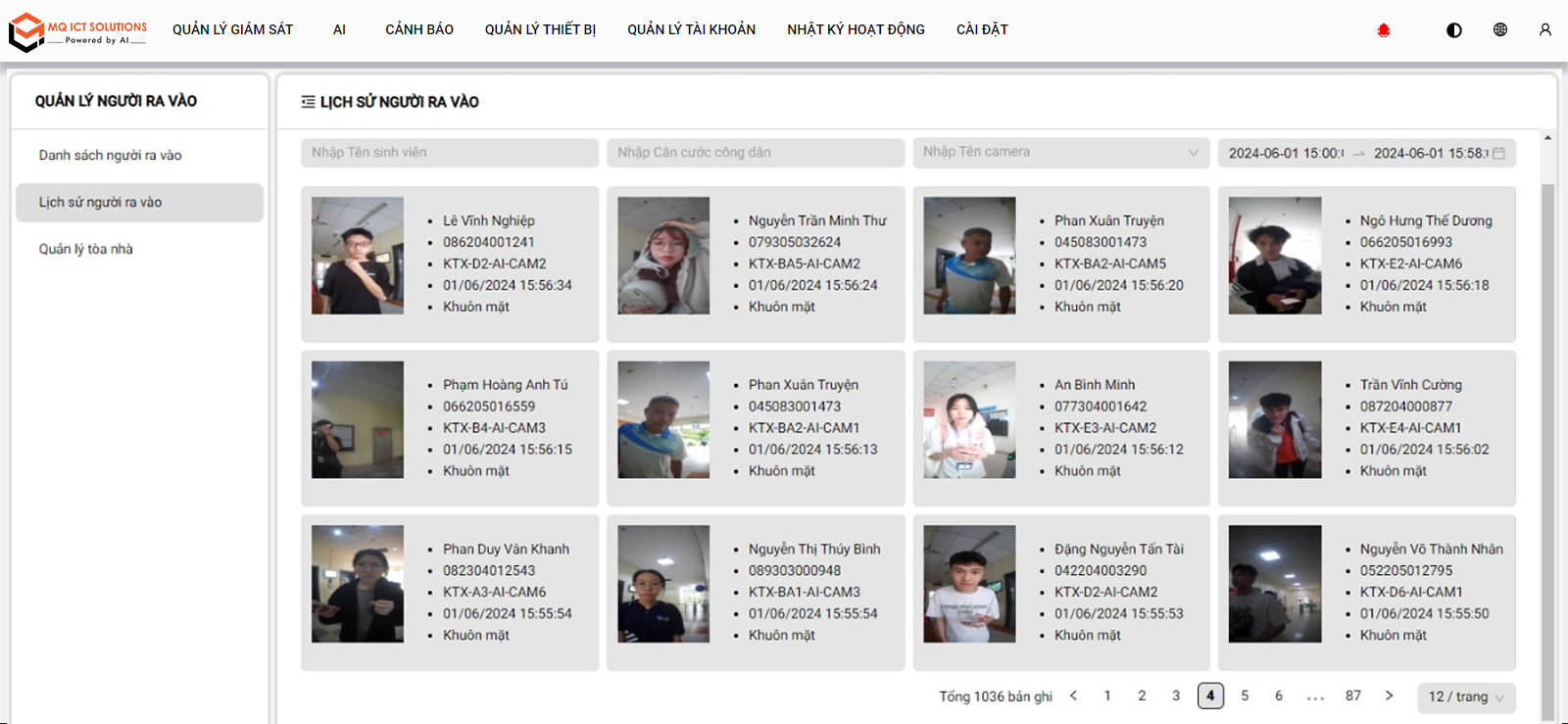Select Quản lý tòa nhà in sidebar
This screenshot has height=724, width=1568.
85,249
